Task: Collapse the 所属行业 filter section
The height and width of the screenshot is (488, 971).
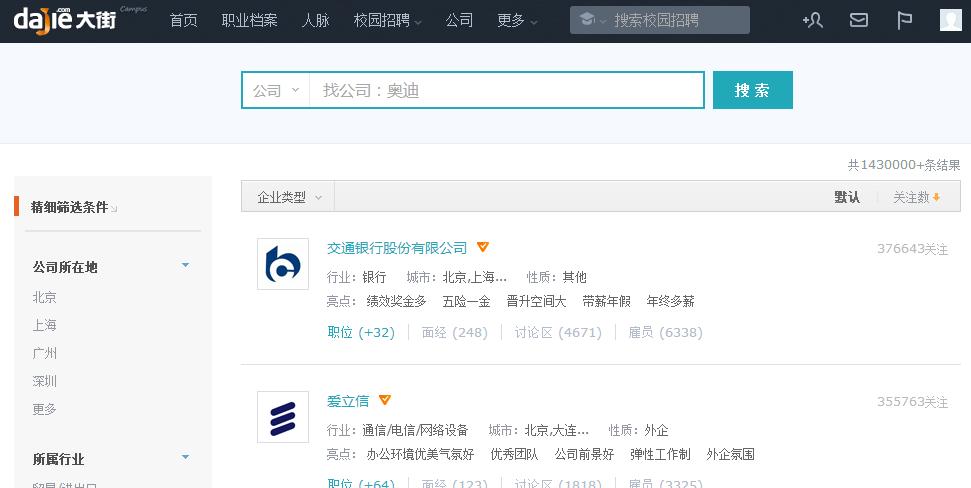Action: click(x=185, y=457)
